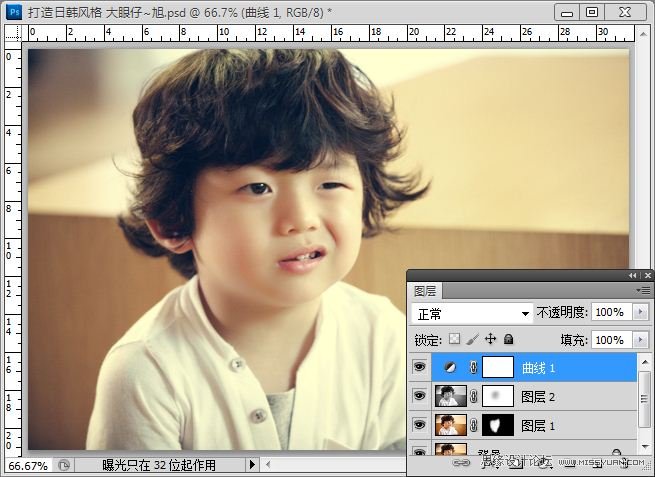This screenshot has height=477, width=655.
Task: Close the layers panel with its X icon
Action: (x=647, y=276)
